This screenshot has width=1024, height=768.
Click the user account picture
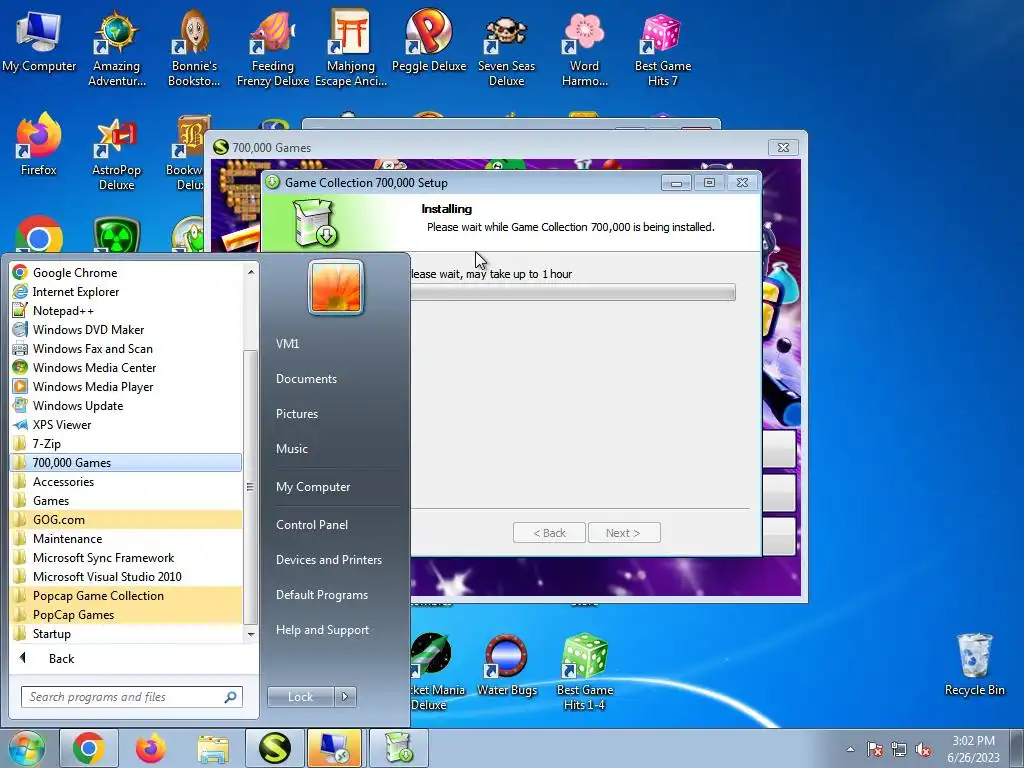click(336, 287)
